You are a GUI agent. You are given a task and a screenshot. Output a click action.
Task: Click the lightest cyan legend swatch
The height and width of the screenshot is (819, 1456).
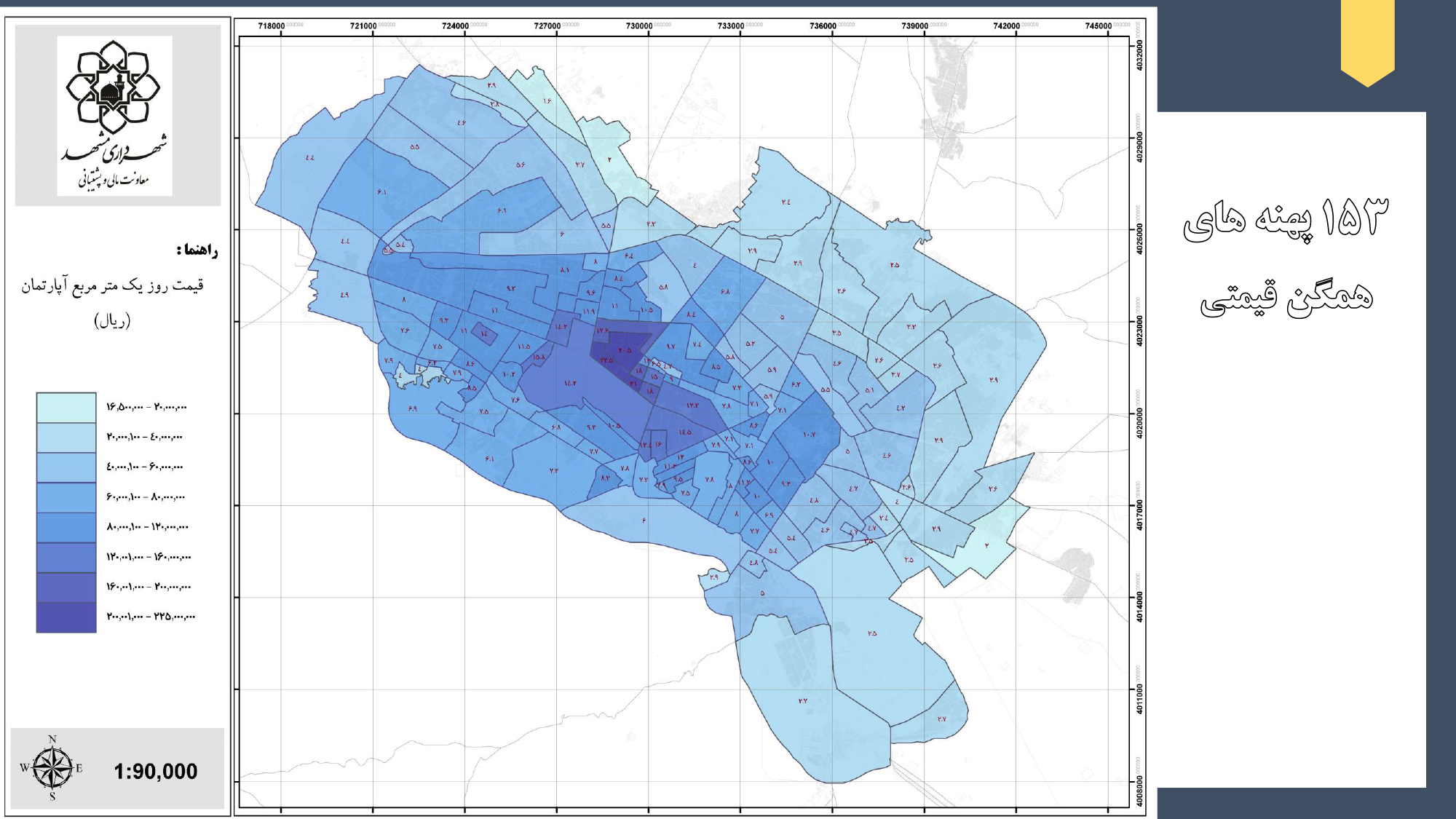(x=66, y=407)
